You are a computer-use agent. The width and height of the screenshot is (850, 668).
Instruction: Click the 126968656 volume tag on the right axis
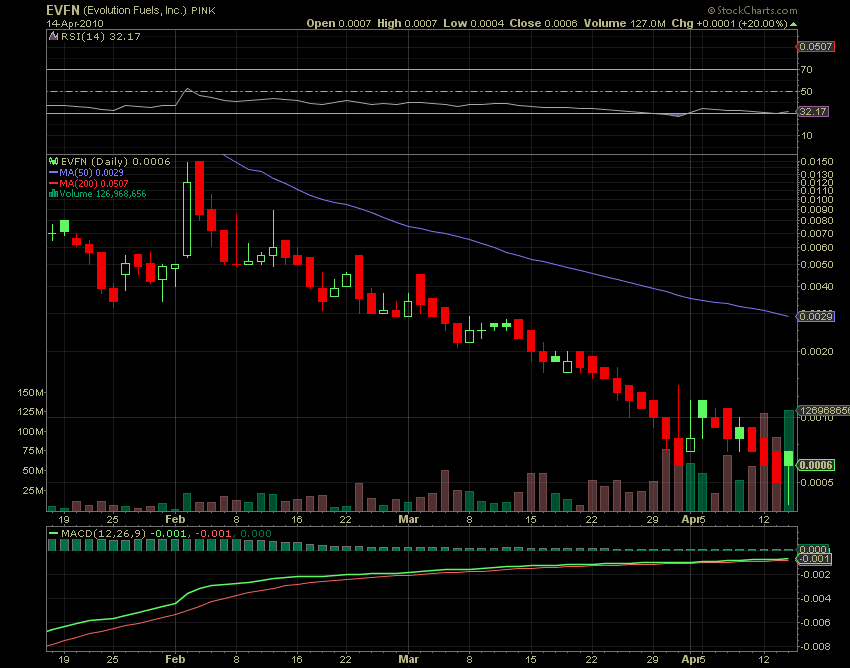(823, 410)
